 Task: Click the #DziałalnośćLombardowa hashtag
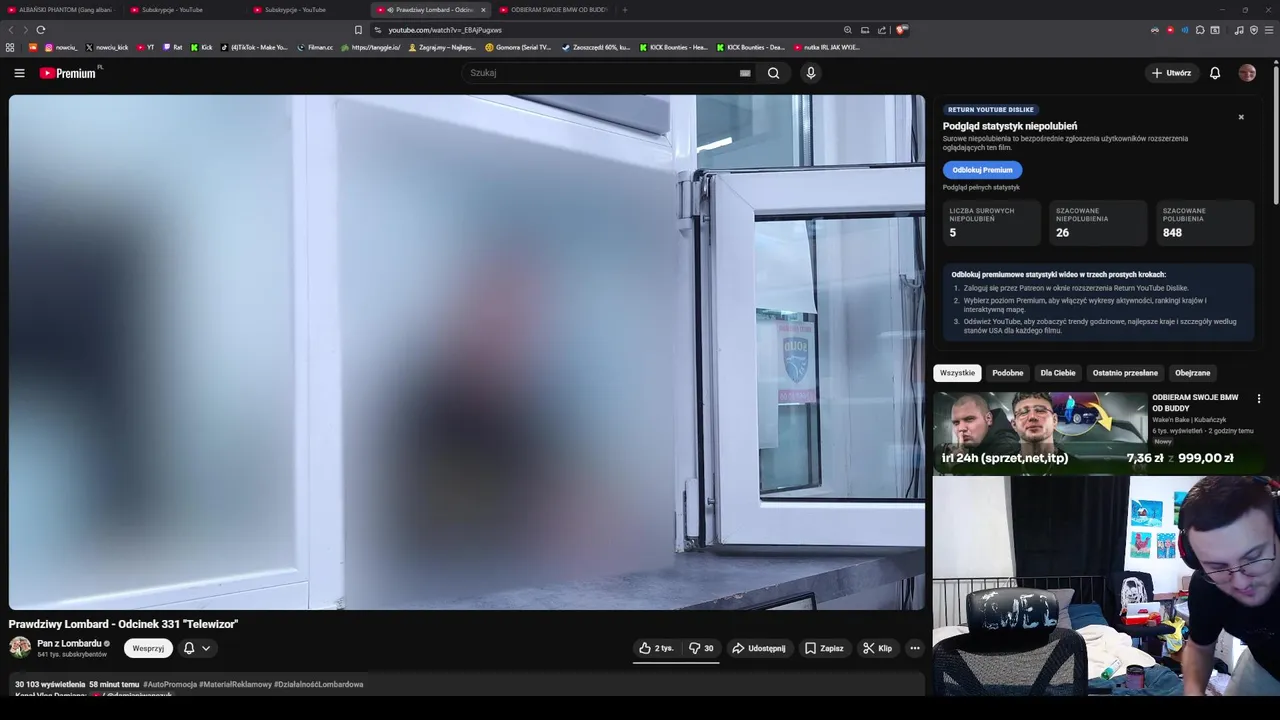coord(319,684)
